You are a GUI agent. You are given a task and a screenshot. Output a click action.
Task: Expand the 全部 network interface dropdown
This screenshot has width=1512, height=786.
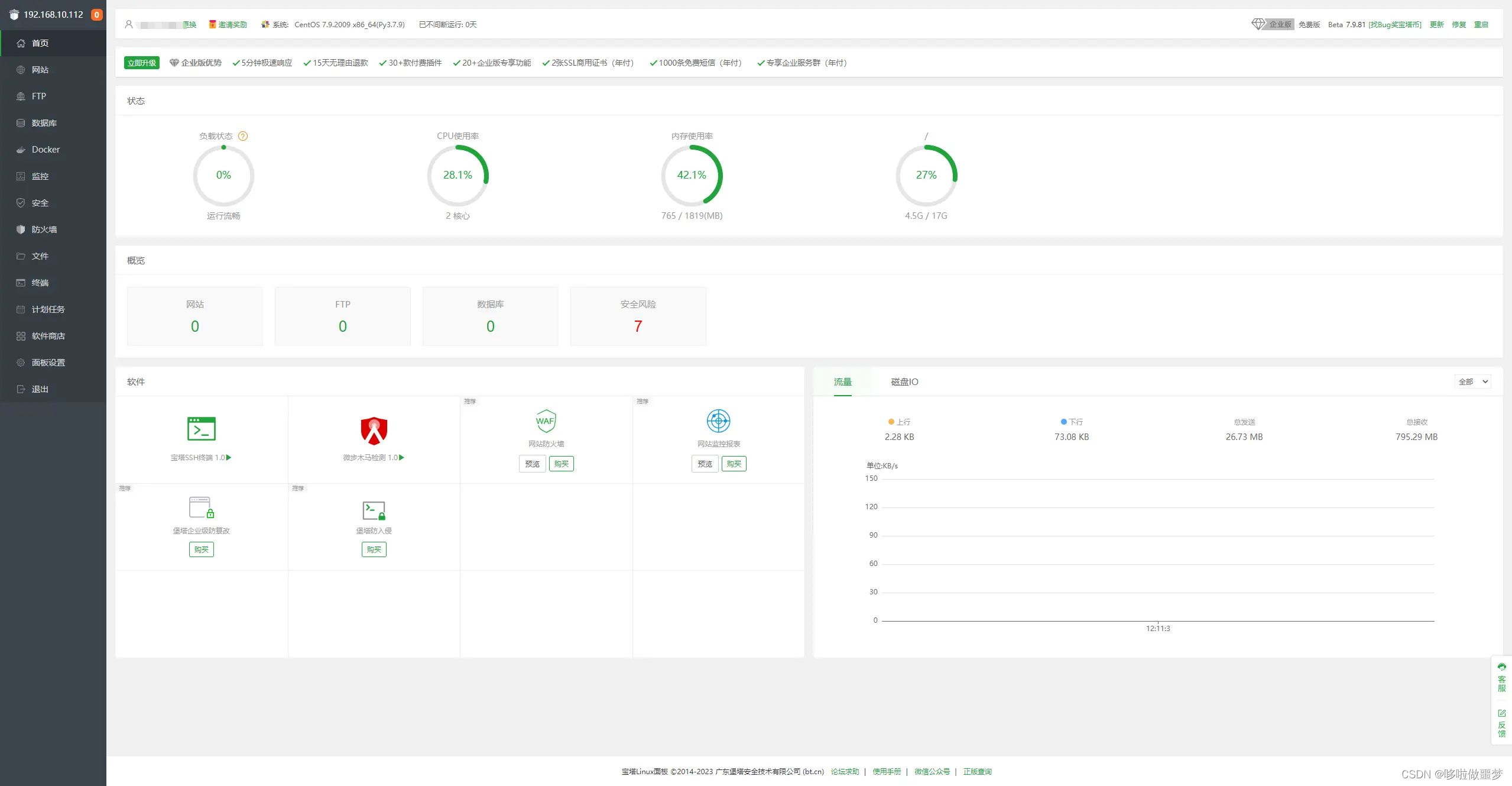pyautogui.click(x=1472, y=382)
